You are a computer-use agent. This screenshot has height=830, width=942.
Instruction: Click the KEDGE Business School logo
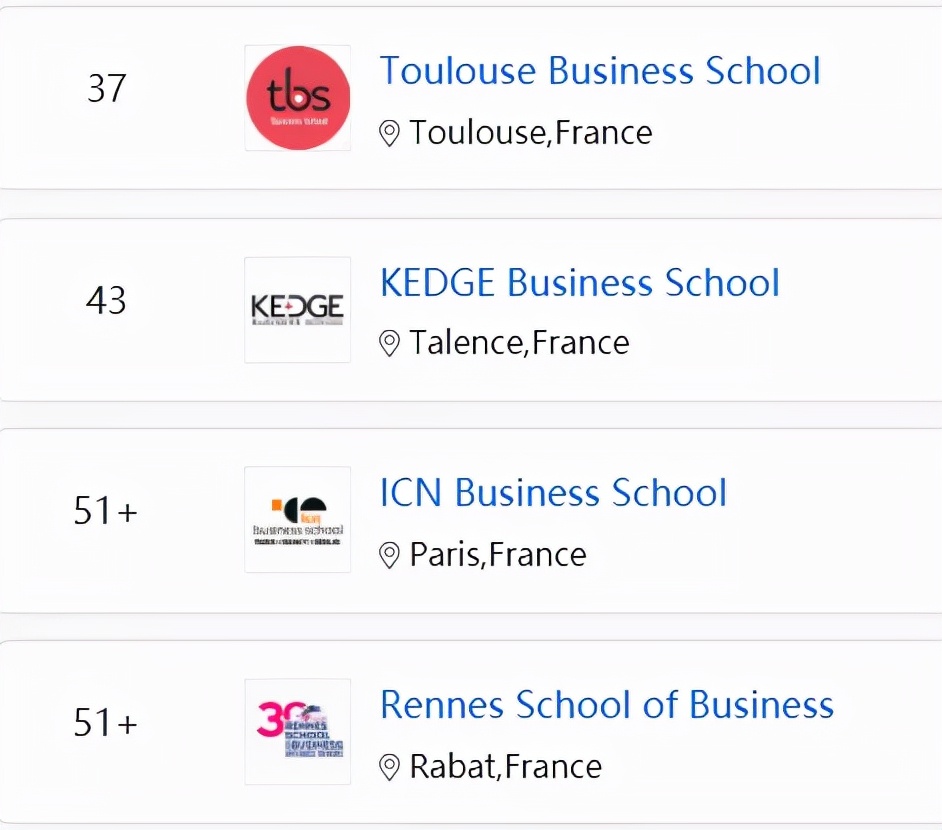[x=298, y=309]
